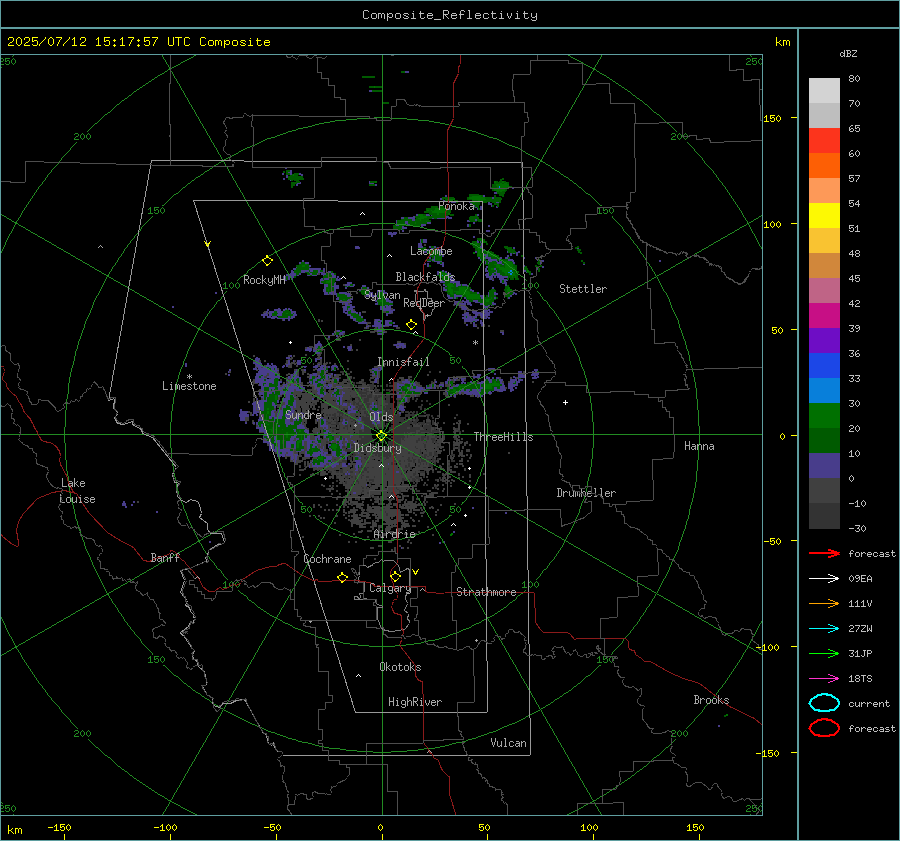Click the dBZ legend heading
The width and height of the screenshot is (900, 841).
coord(848,53)
